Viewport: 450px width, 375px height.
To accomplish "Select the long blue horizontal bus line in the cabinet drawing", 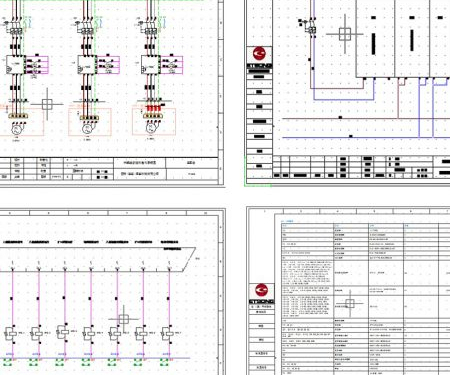I will tap(366, 137).
